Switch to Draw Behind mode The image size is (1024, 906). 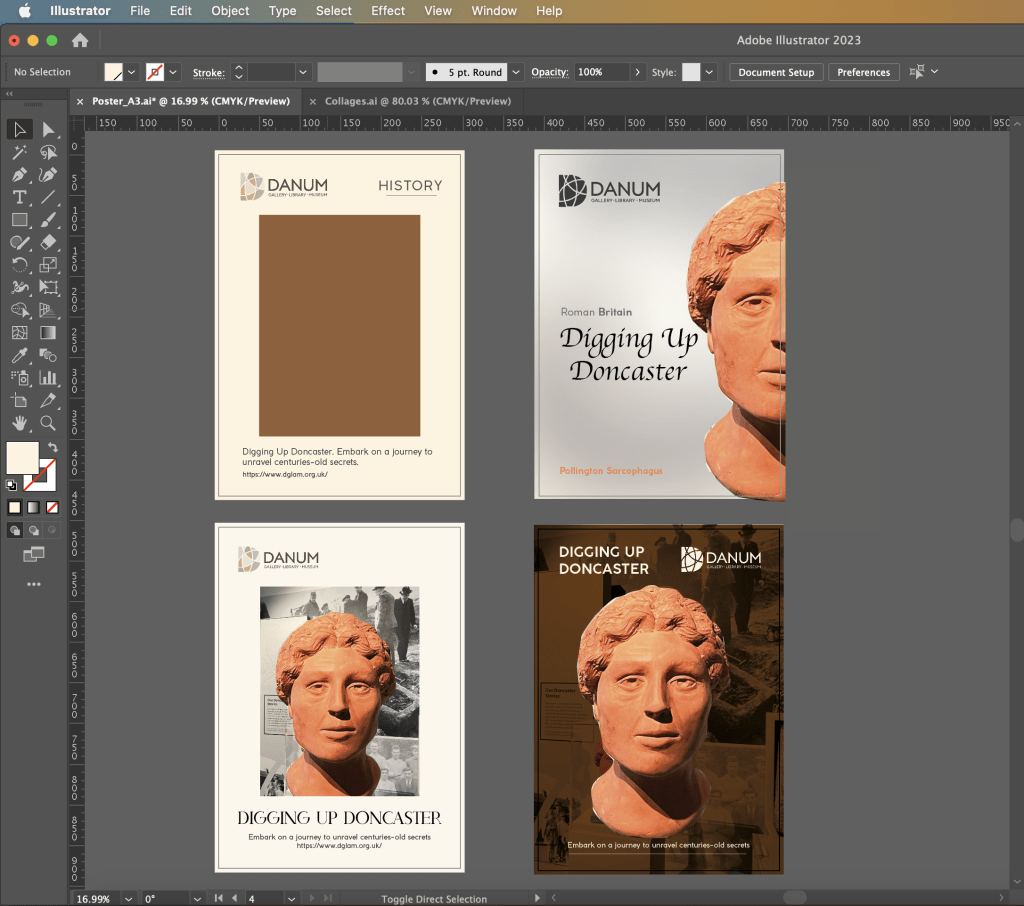tap(34, 530)
